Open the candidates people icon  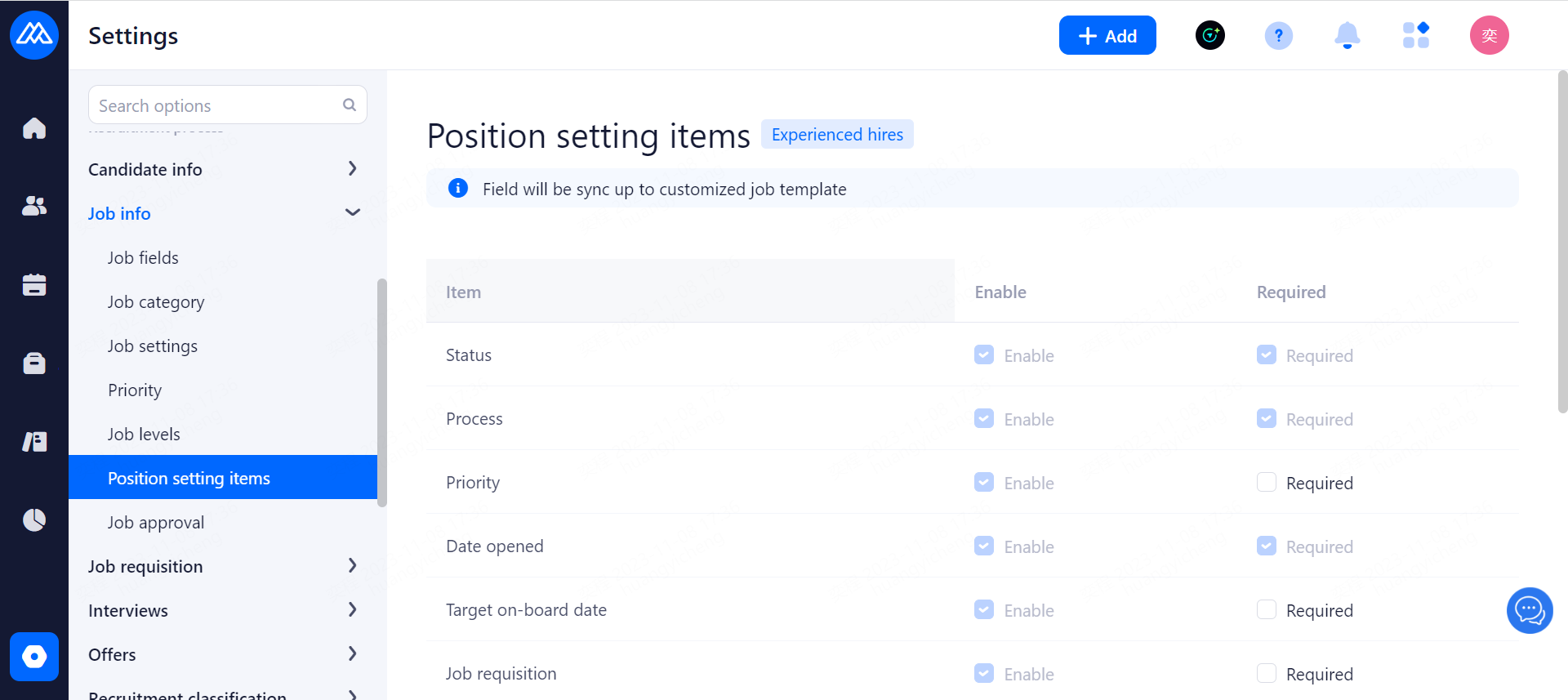(x=34, y=206)
